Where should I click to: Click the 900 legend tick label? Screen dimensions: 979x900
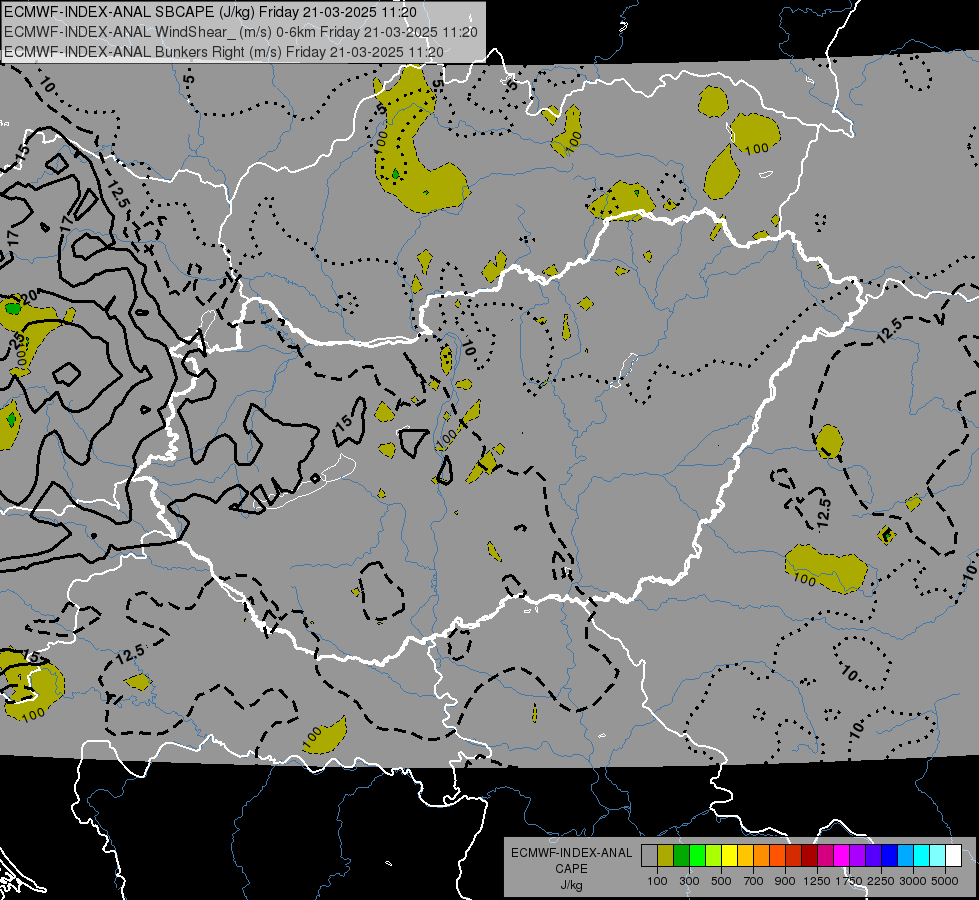tap(785, 881)
